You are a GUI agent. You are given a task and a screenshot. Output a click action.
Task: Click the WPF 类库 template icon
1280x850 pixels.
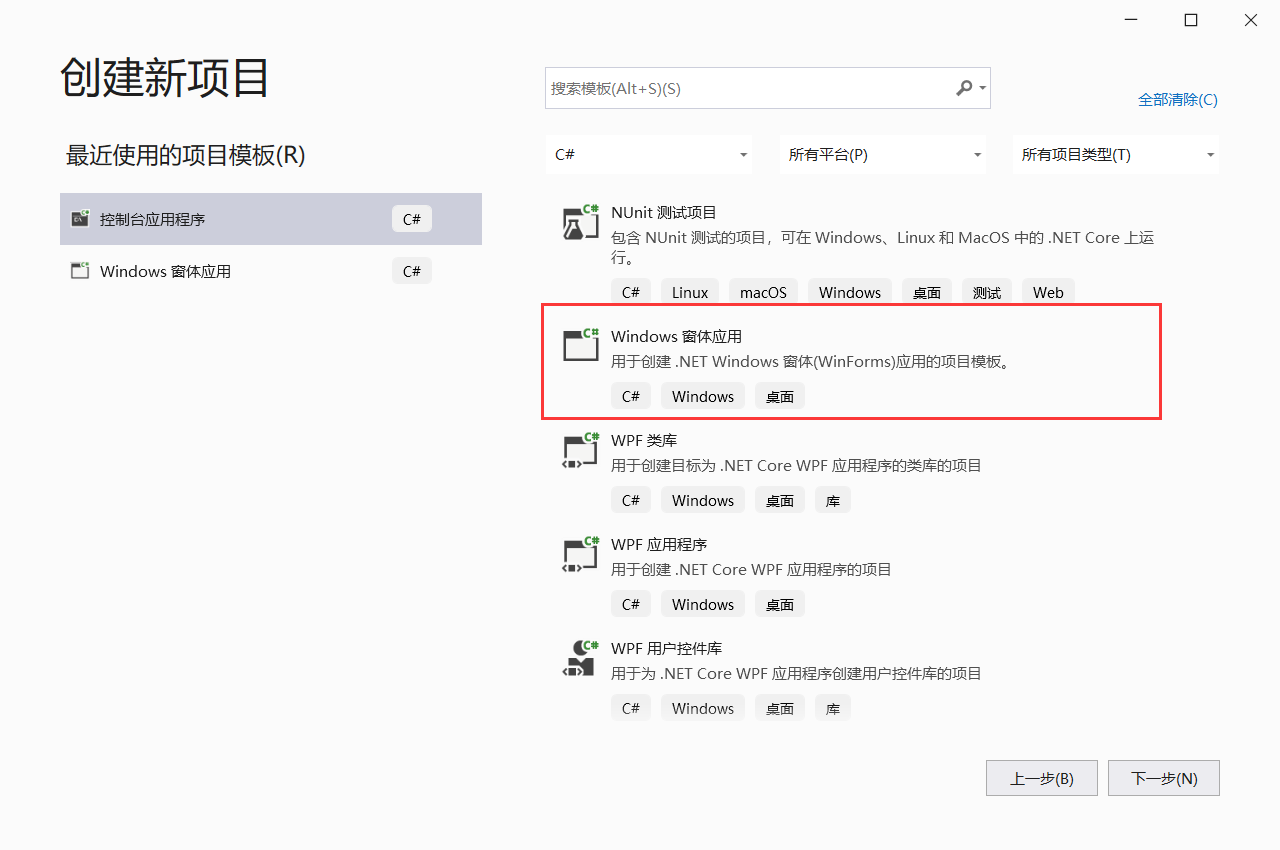[x=580, y=450]
